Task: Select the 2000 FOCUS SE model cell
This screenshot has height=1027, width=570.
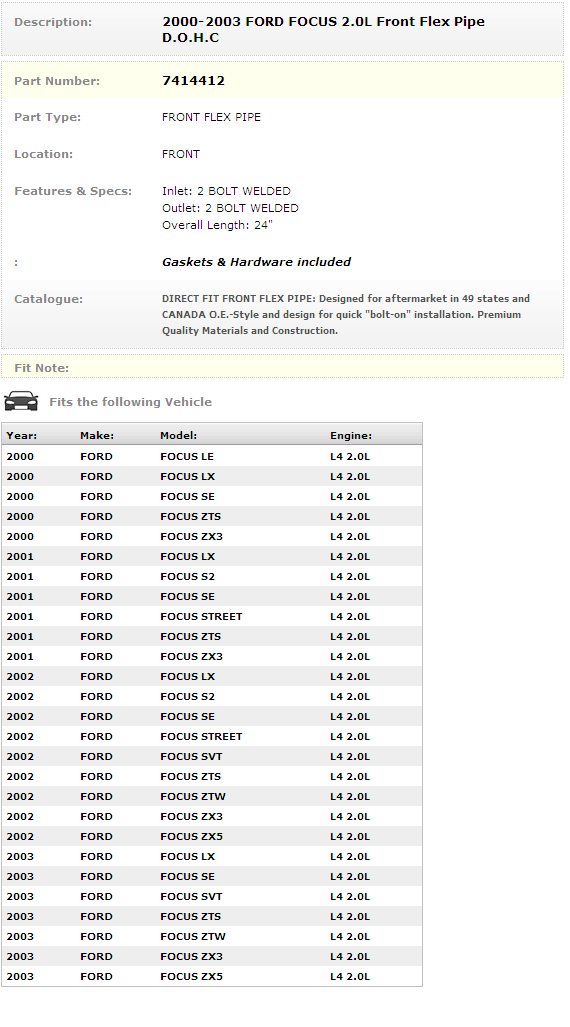Action: (x=187, y=496)
